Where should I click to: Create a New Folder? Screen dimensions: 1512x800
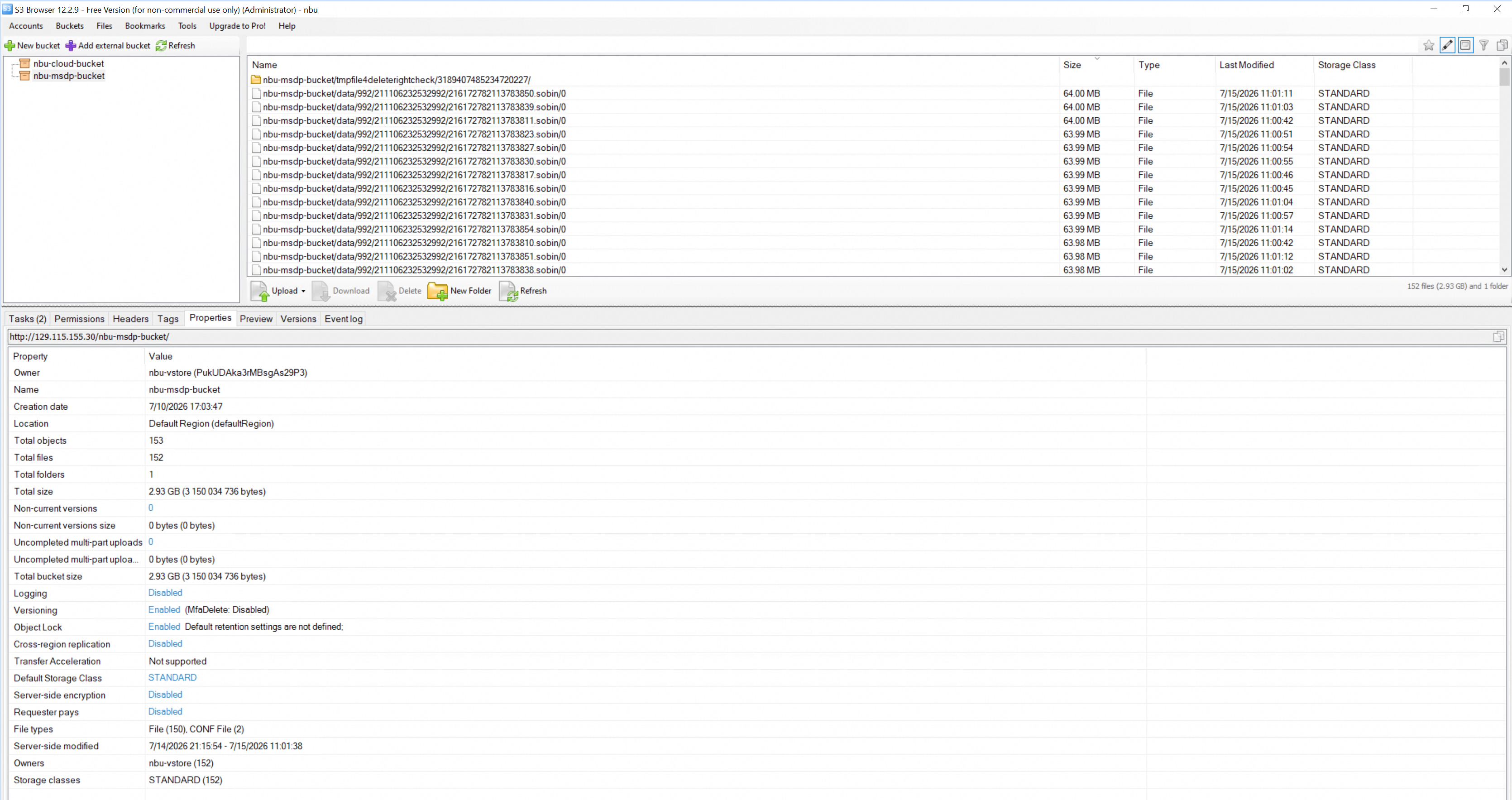coord(459,291)
